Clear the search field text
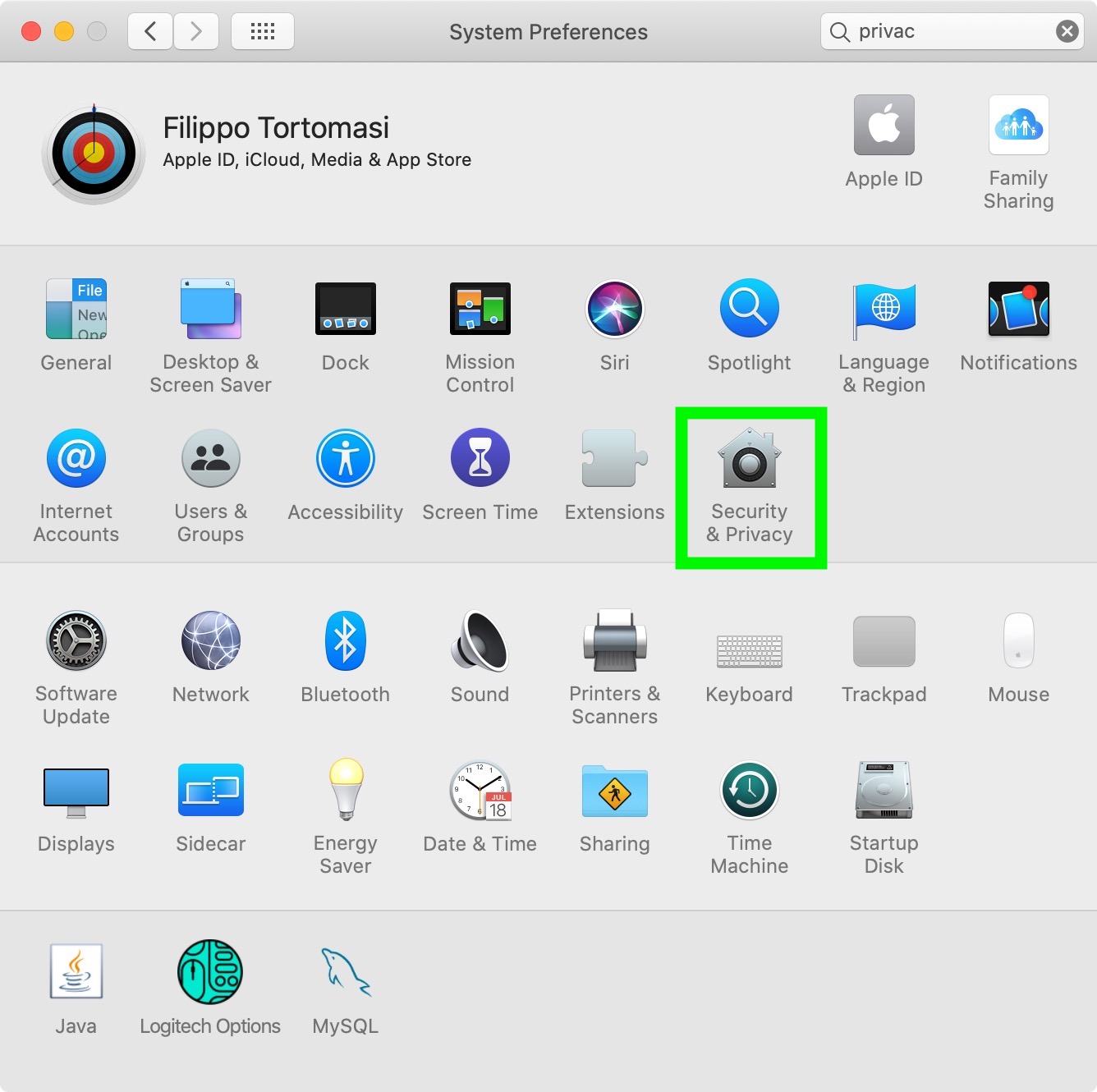This screenshot has width=1097, height=1092. pos(1067,31)
